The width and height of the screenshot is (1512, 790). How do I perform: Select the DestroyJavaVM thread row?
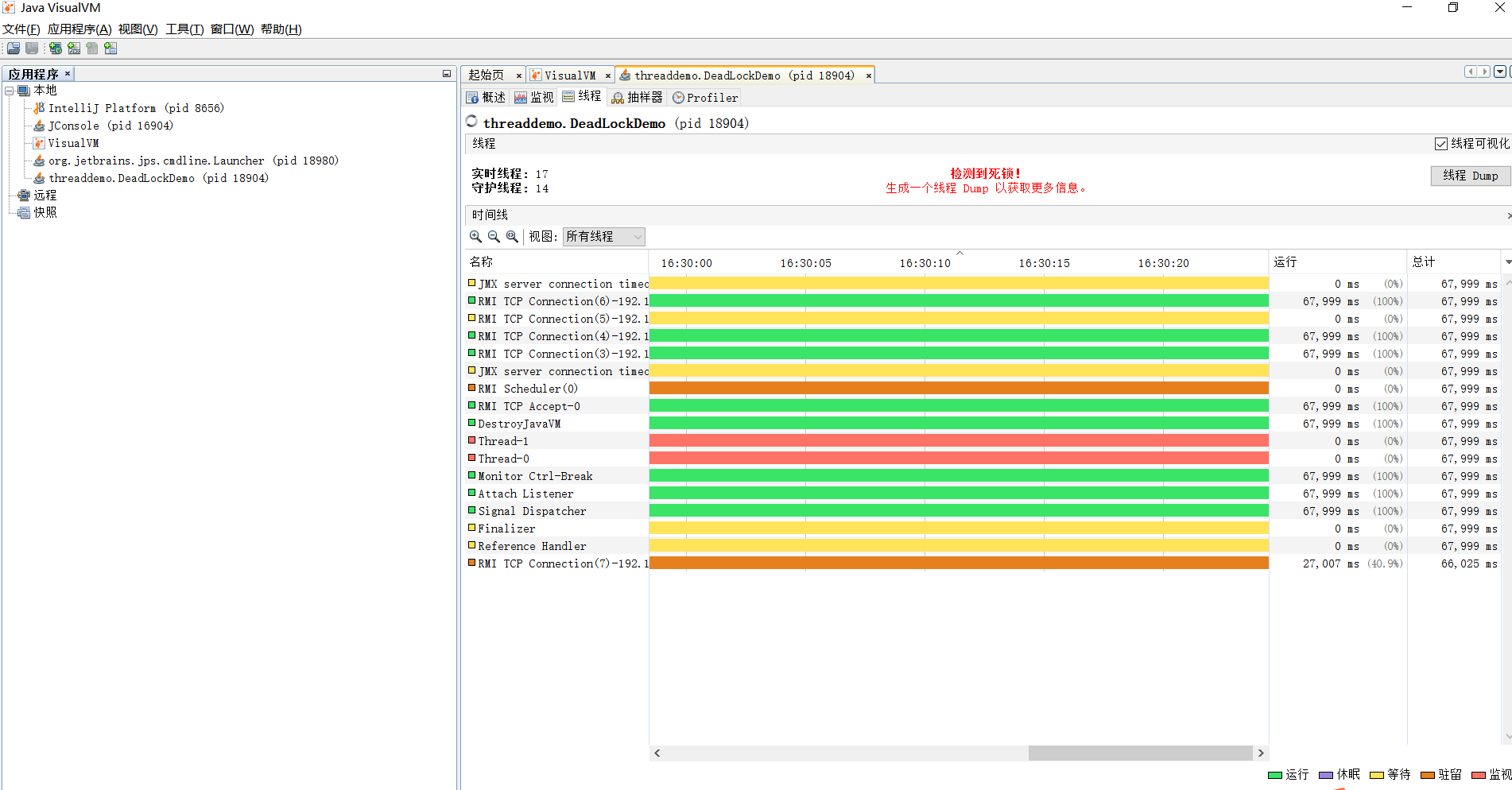pos(983,424)
